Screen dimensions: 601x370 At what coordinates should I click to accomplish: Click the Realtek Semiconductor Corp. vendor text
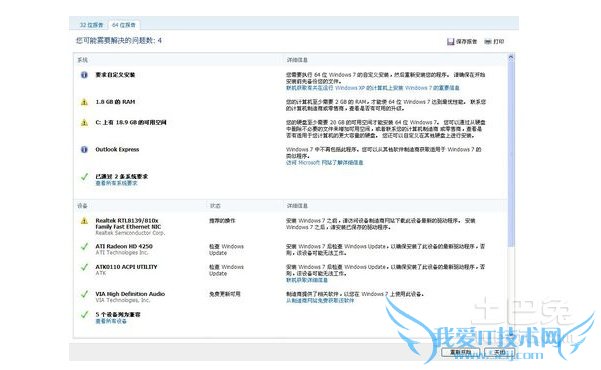point(130,233)
